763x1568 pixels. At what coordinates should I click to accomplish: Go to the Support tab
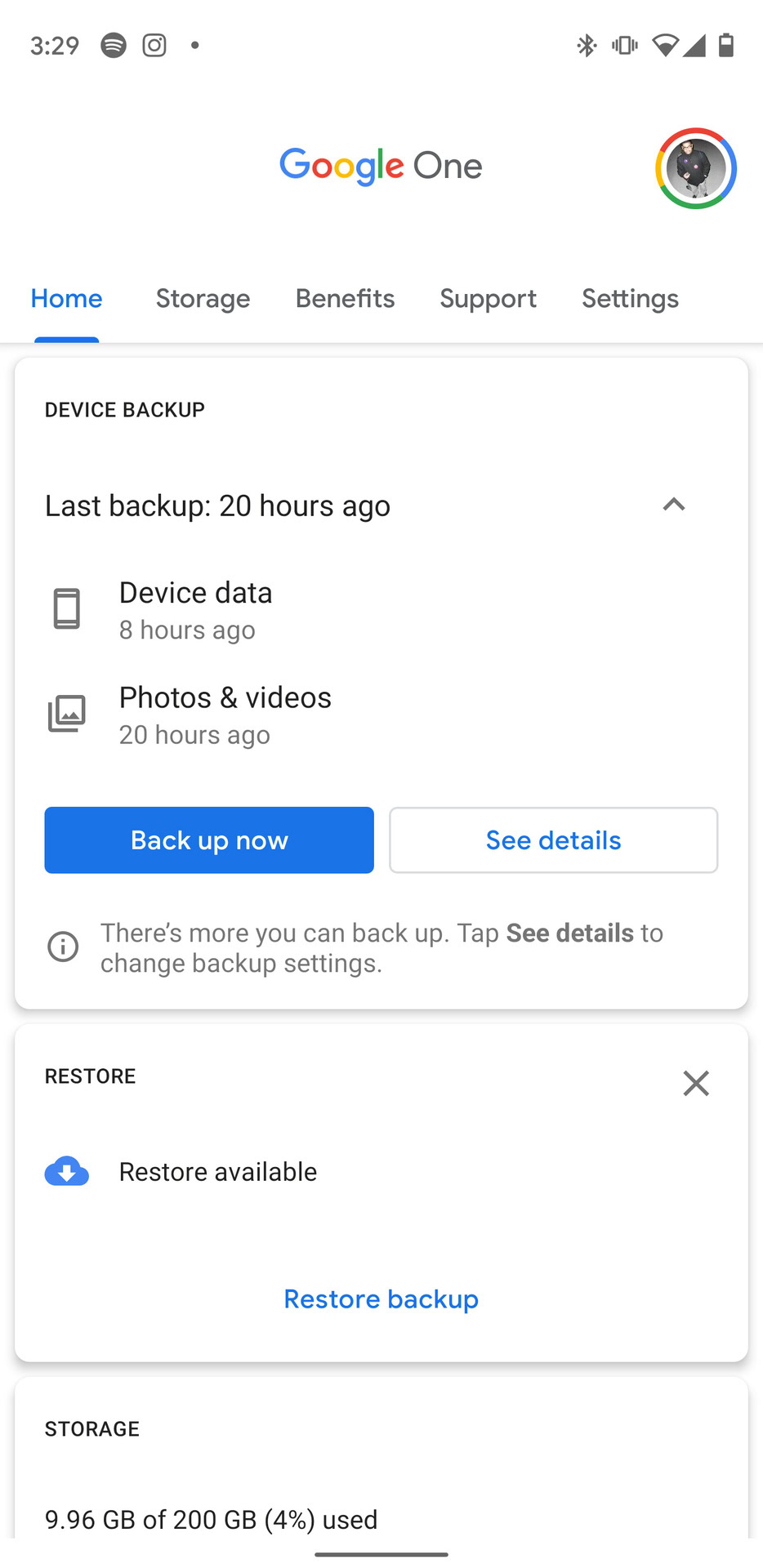click(488, 299)
